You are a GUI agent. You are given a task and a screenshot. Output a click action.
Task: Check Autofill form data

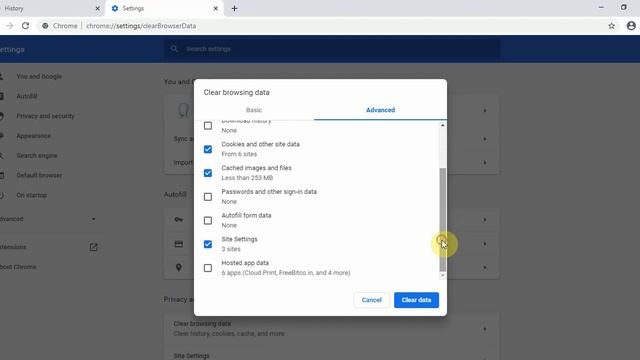208,220
